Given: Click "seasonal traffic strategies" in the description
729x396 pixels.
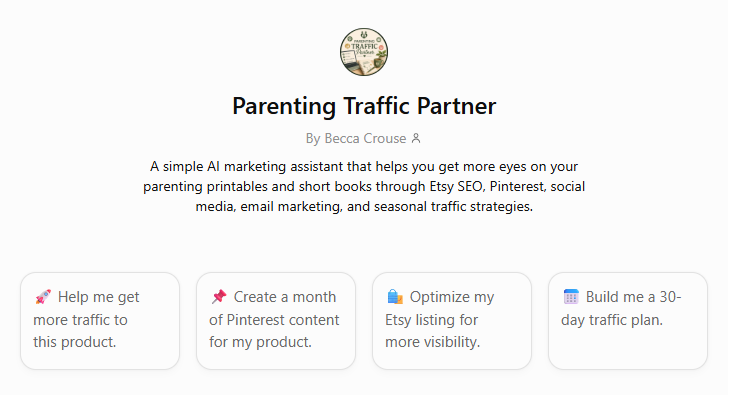Looking at the screenshot, I should click(453, 206).
